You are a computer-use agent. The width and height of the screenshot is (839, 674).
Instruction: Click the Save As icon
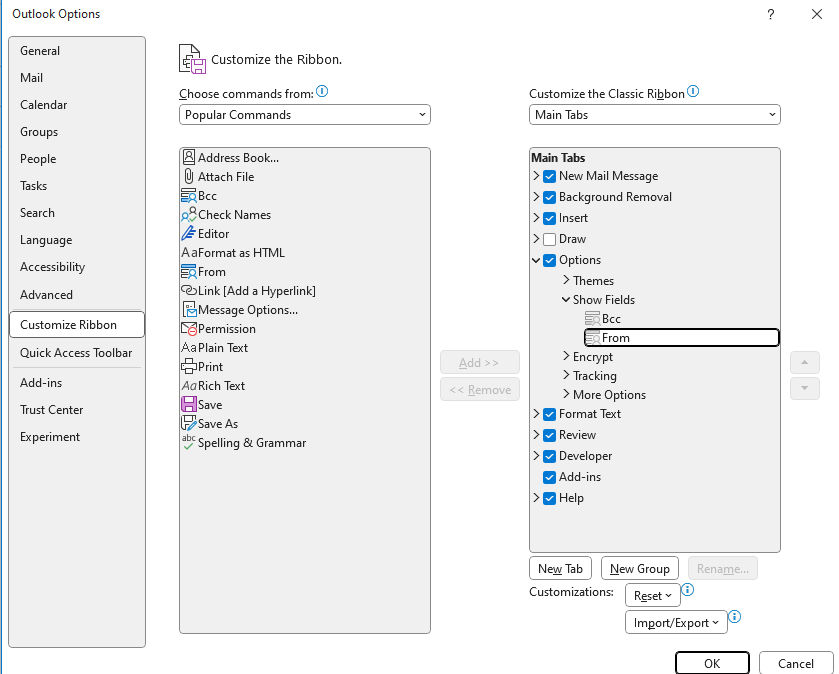(x=189, y=424)
